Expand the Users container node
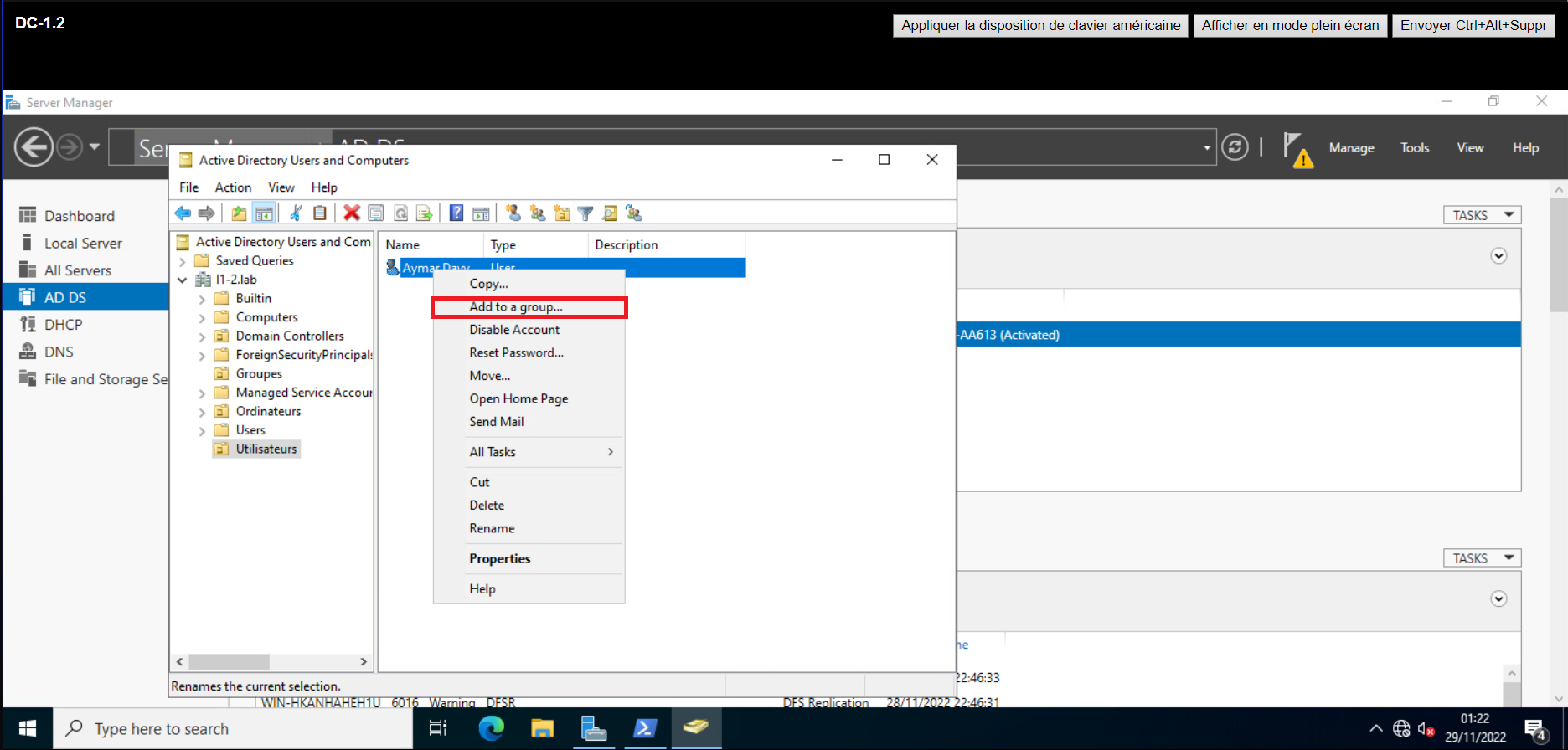The image size is (1568, 750). coord(202,431)
